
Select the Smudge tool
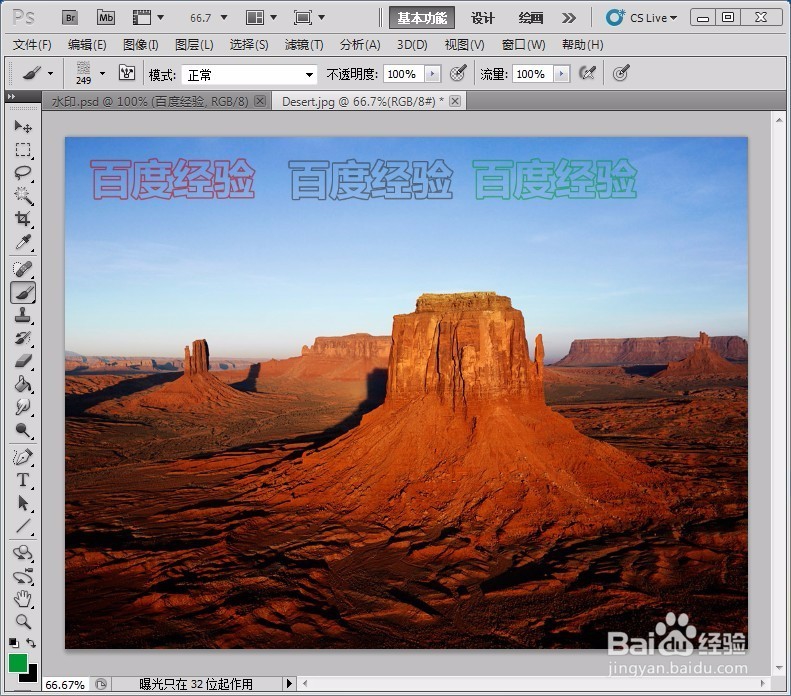[23, 407]
